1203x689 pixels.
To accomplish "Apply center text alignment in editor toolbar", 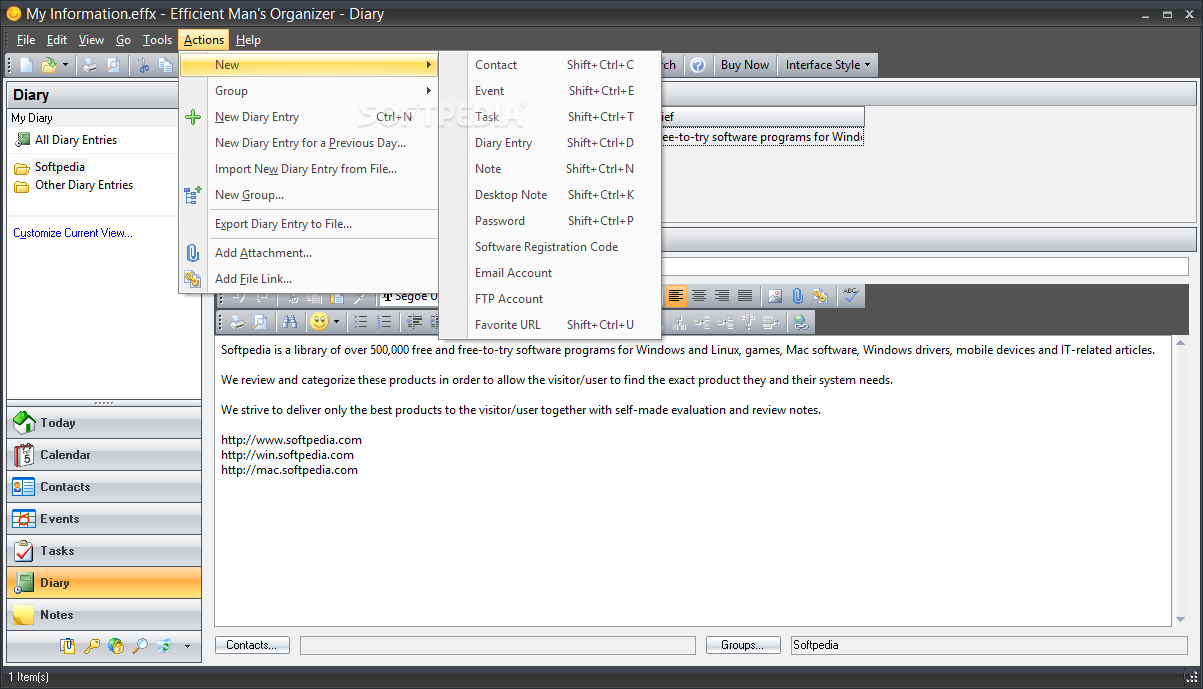I will [x=699, y=296].
